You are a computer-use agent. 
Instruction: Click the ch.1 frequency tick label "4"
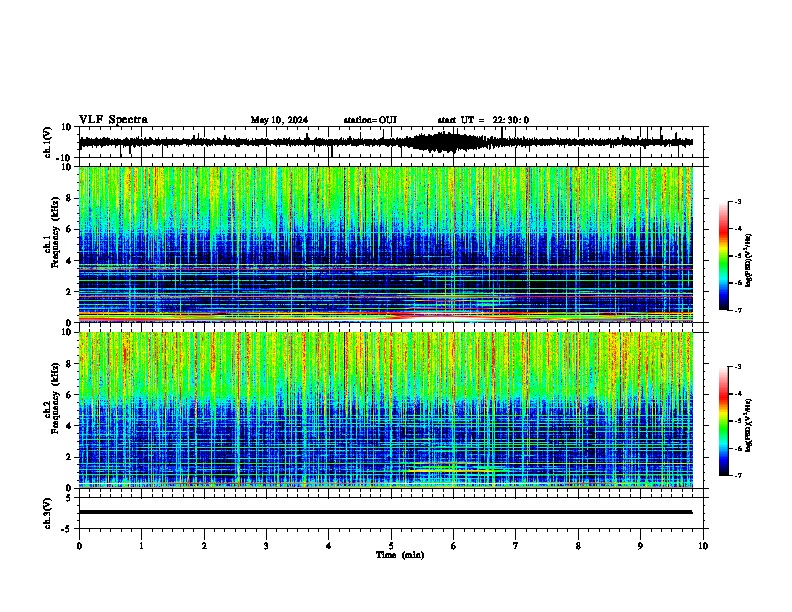click(69, 261)
